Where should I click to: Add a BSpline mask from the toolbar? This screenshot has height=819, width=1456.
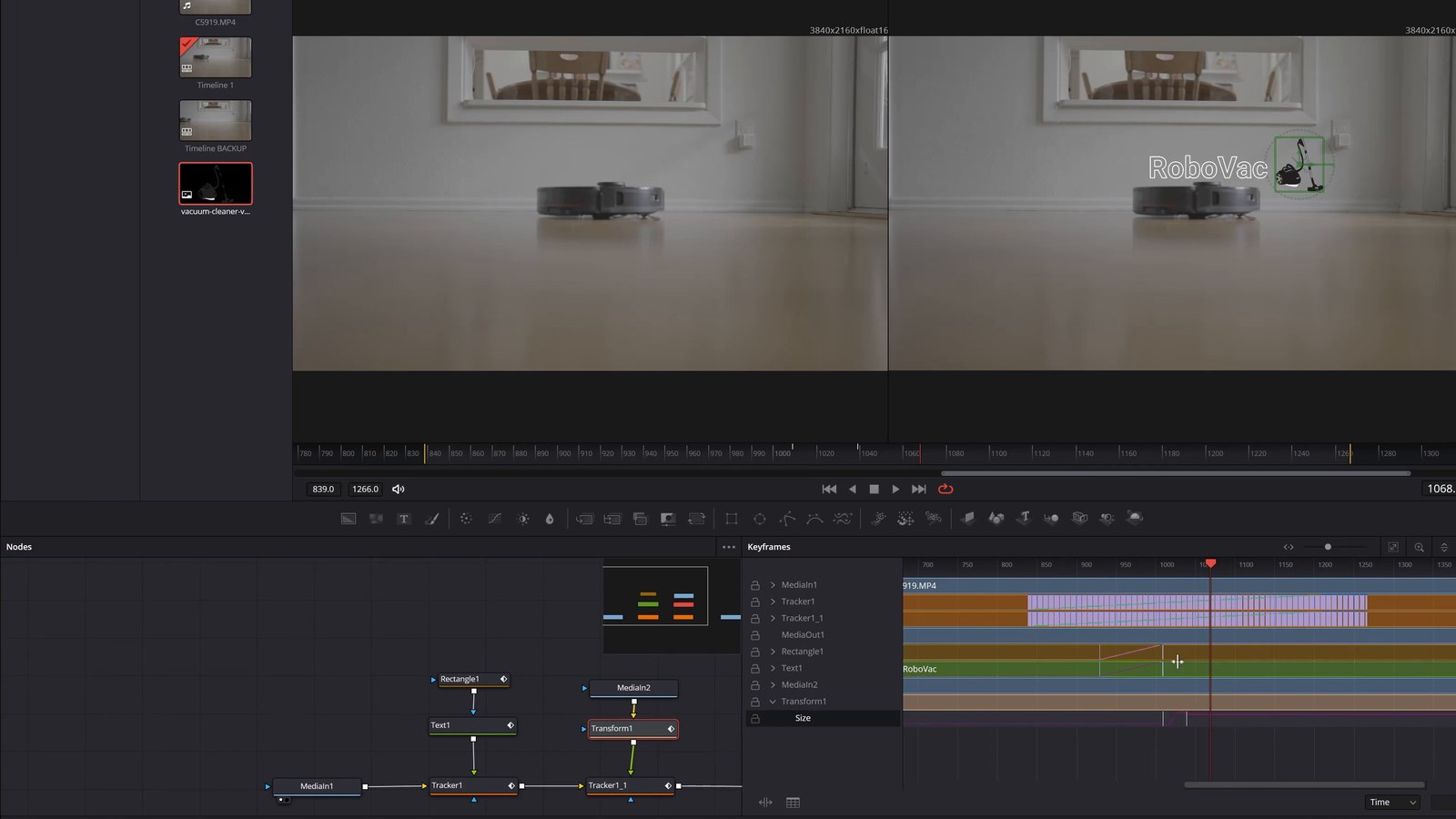click(815, 519)
